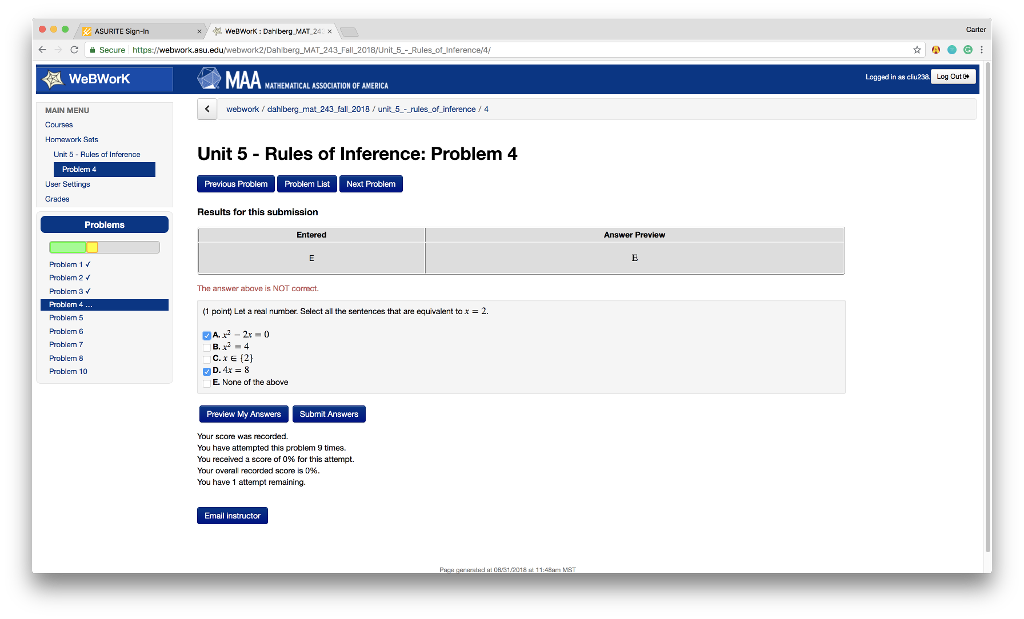Check the 'None of the above' checkbox
Screen dimensions: 1024x619
pyautogui.click(x=206, y=383)
